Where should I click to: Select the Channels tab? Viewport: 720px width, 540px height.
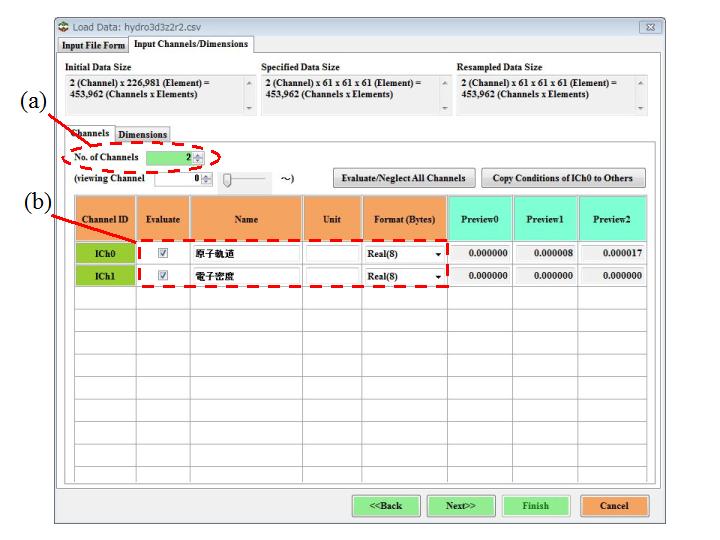coord(90,134)
